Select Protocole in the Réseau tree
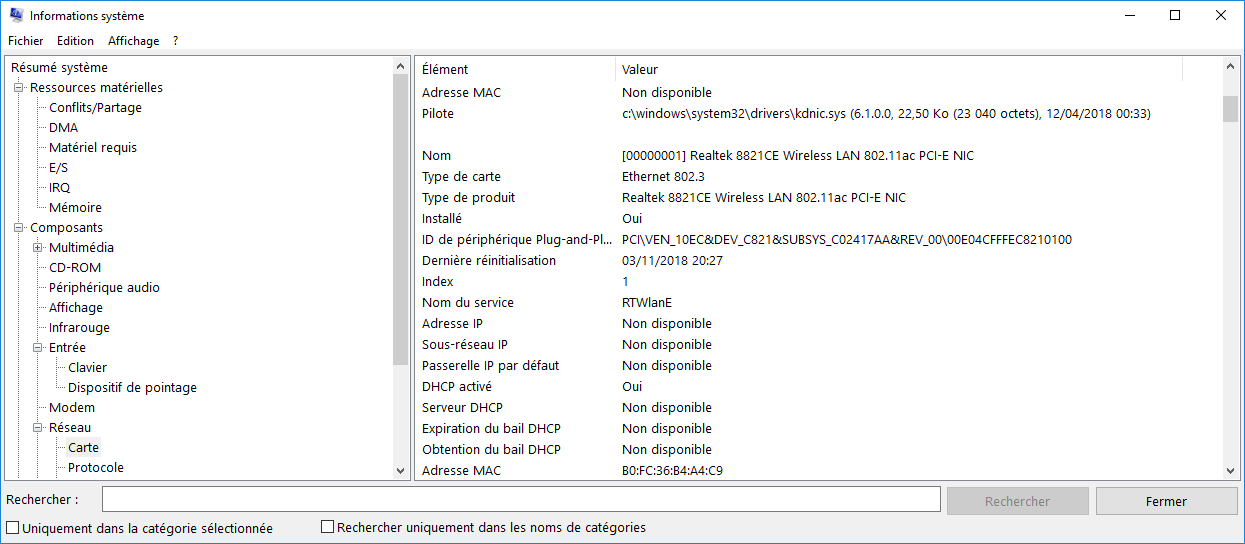The height and width of the screenshot is (544, 1245). (96, 468)
